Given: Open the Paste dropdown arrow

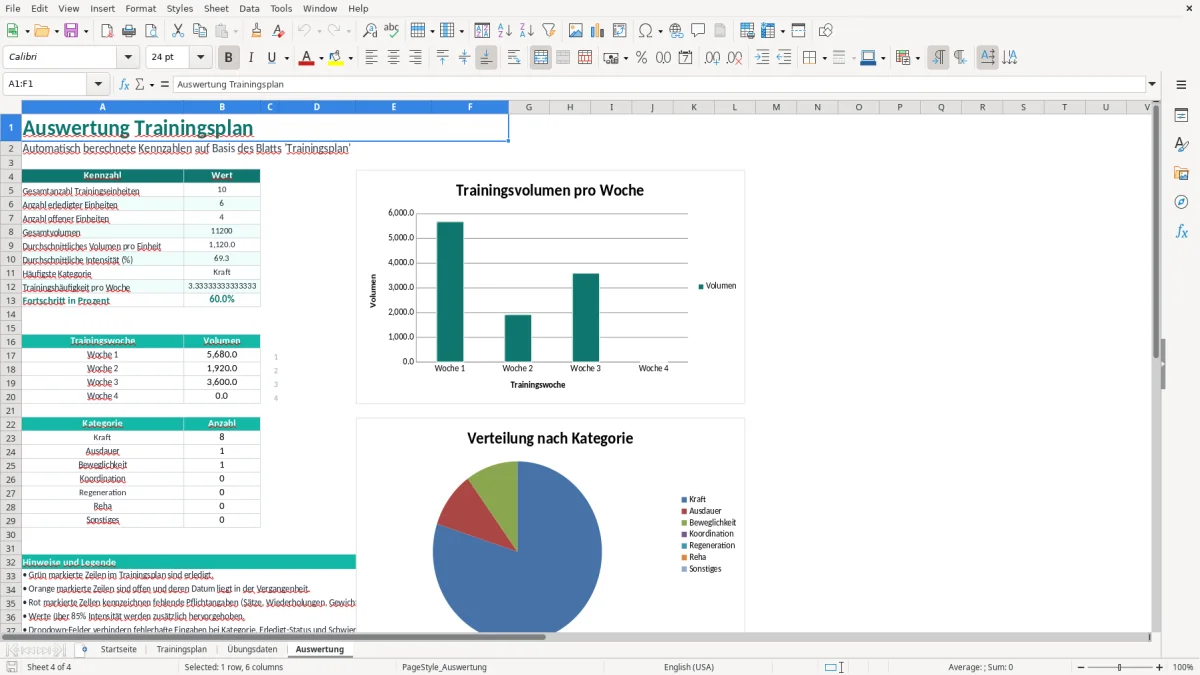Looking at the screenshot, I should point(235,31).
